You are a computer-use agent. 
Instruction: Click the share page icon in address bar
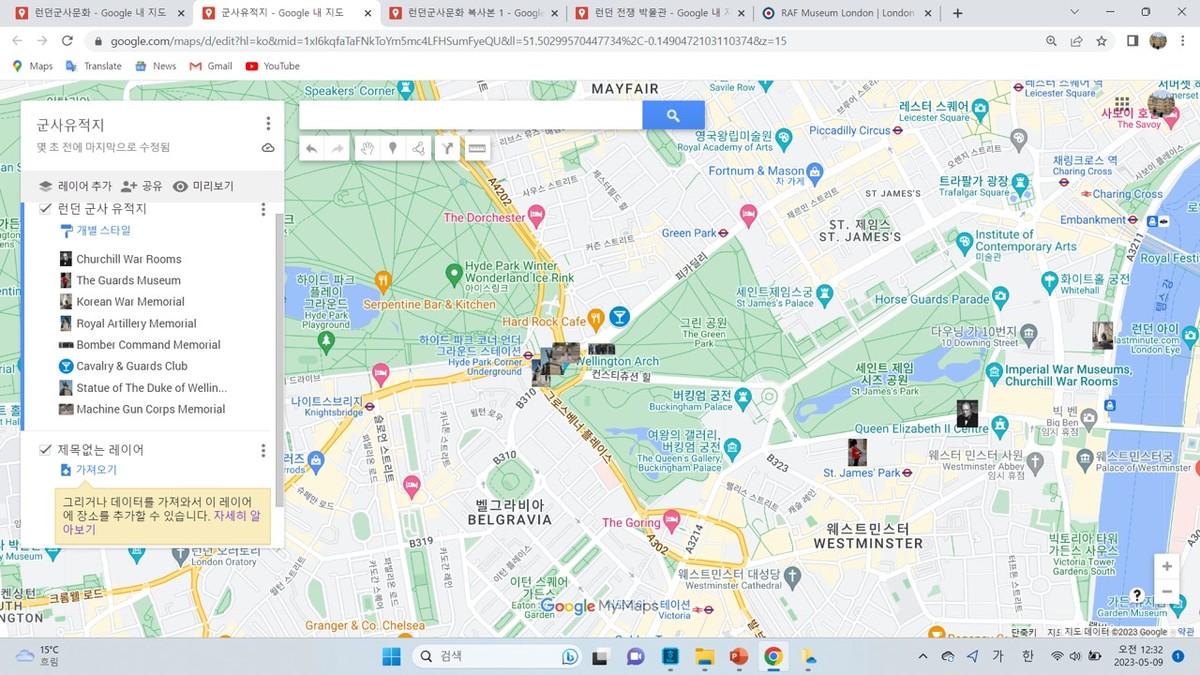point(1076,41)
